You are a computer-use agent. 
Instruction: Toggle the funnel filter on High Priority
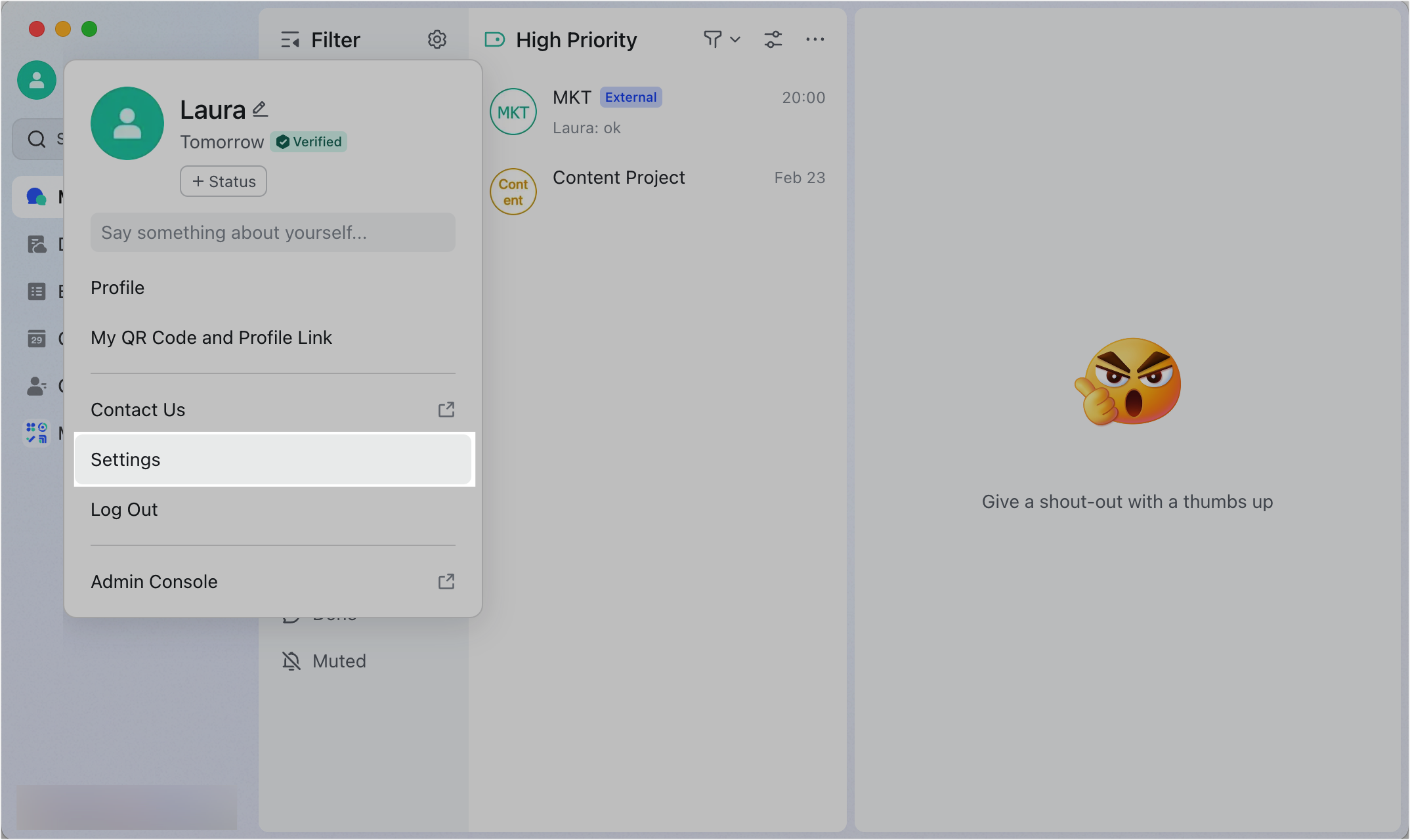[x=712, y=39]
